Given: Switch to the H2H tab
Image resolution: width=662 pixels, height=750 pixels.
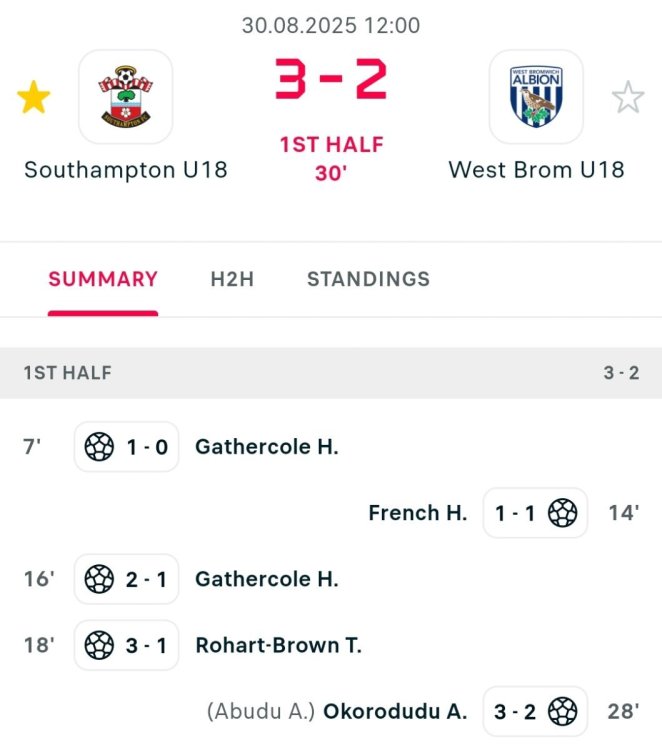Looking at the screenshot, I should click(x=232, y=280).
